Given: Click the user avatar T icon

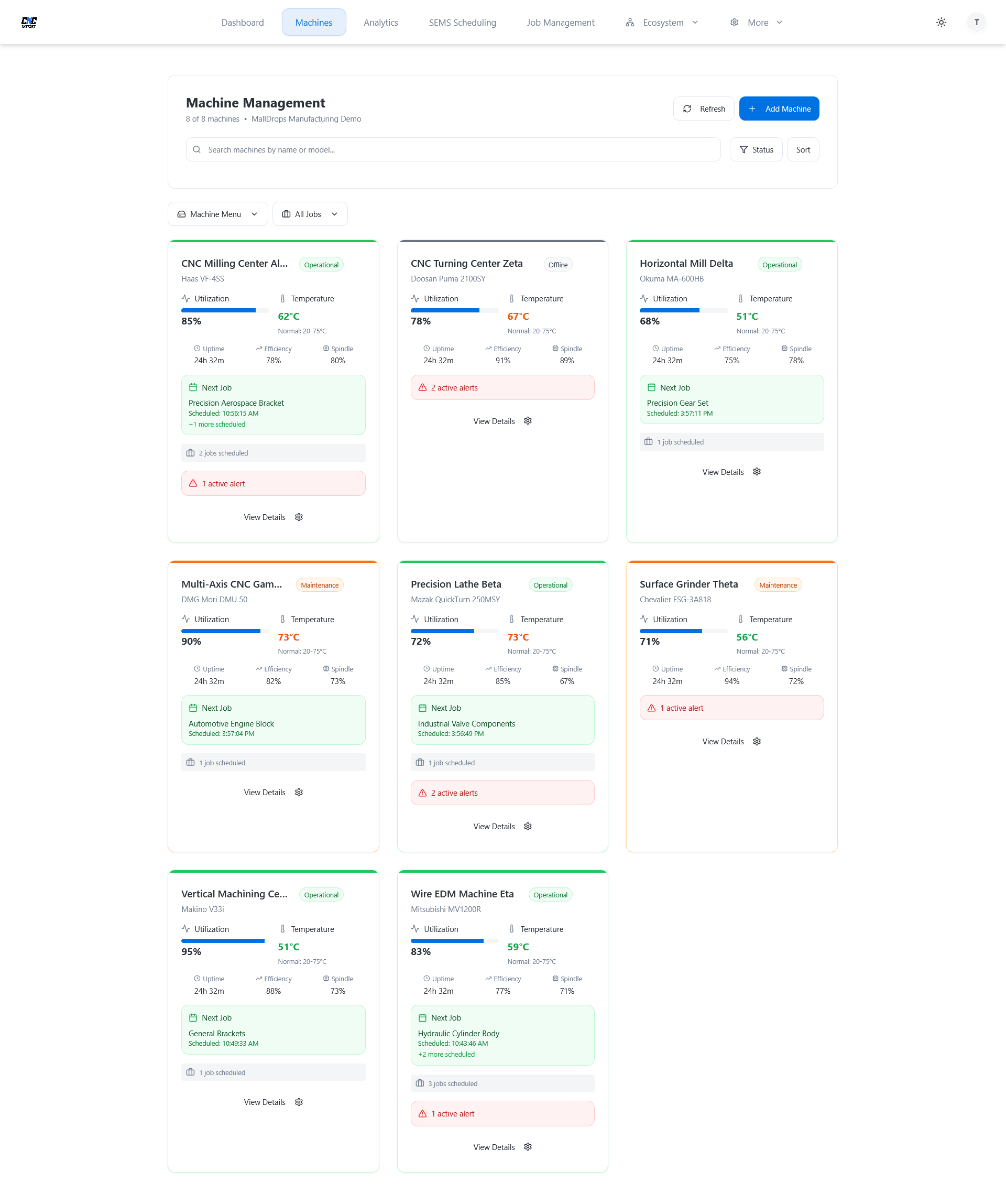Looking at the screenshot, I should pos(976,23).
